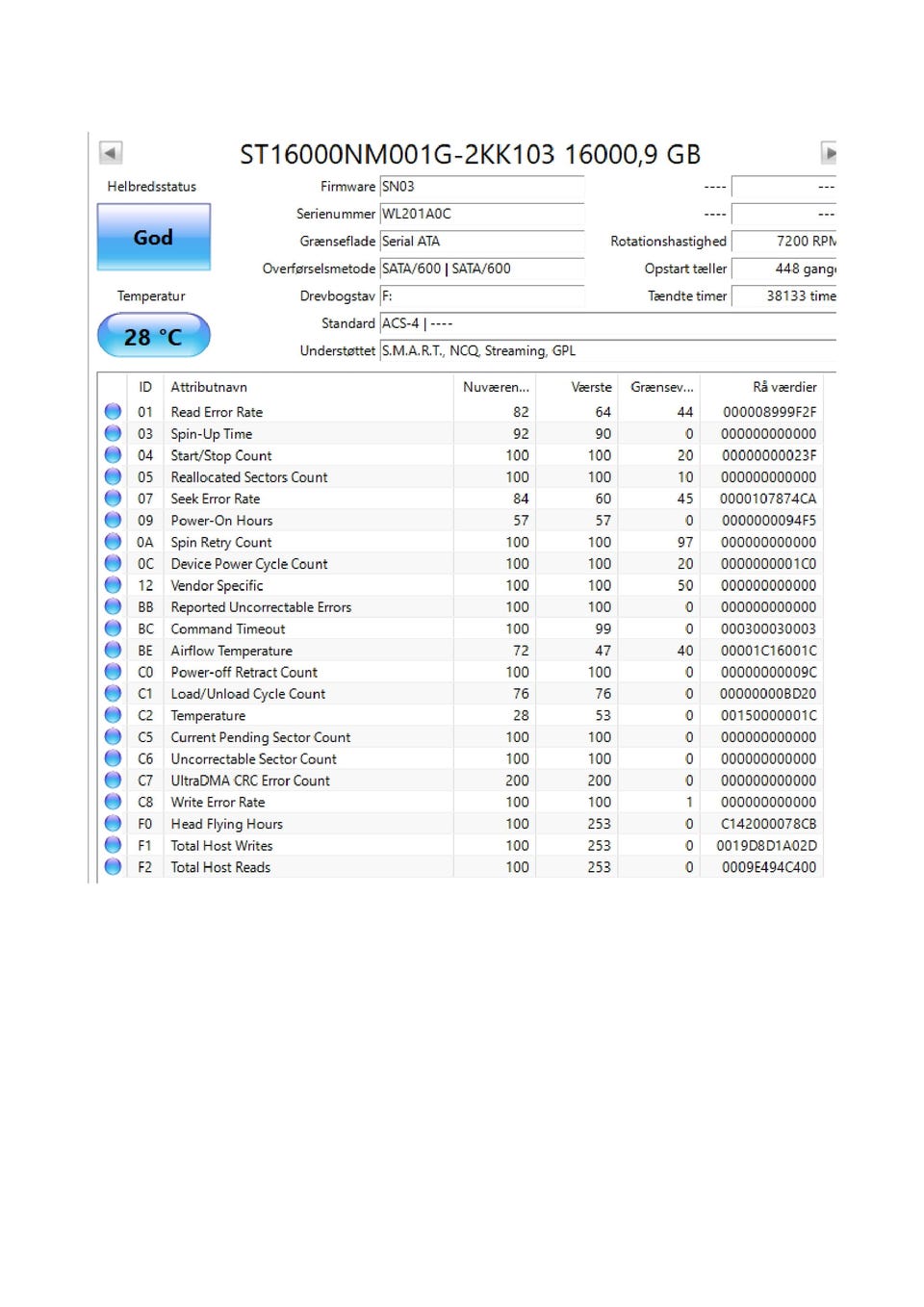Viewport: 924px width, 1307px height.
Task: Click status icon for Power-off Retract Count
Action: click(x=113, y=672)
